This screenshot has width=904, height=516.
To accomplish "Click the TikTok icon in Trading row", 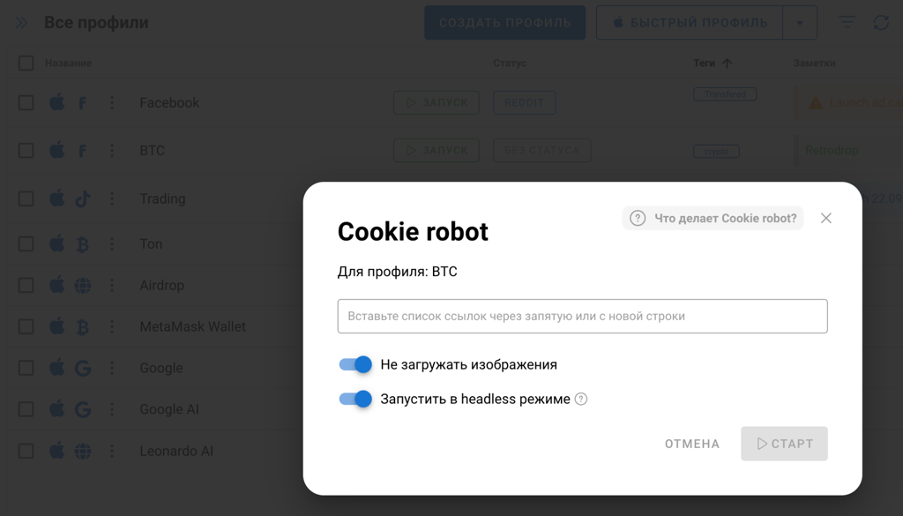I will pos(83,199).
